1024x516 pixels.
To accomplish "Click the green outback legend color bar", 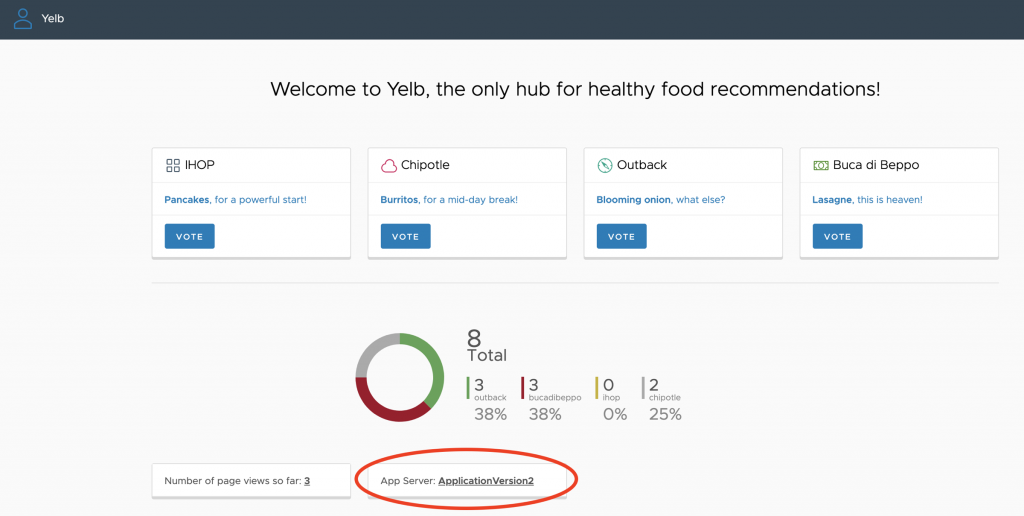I will 468,388.
